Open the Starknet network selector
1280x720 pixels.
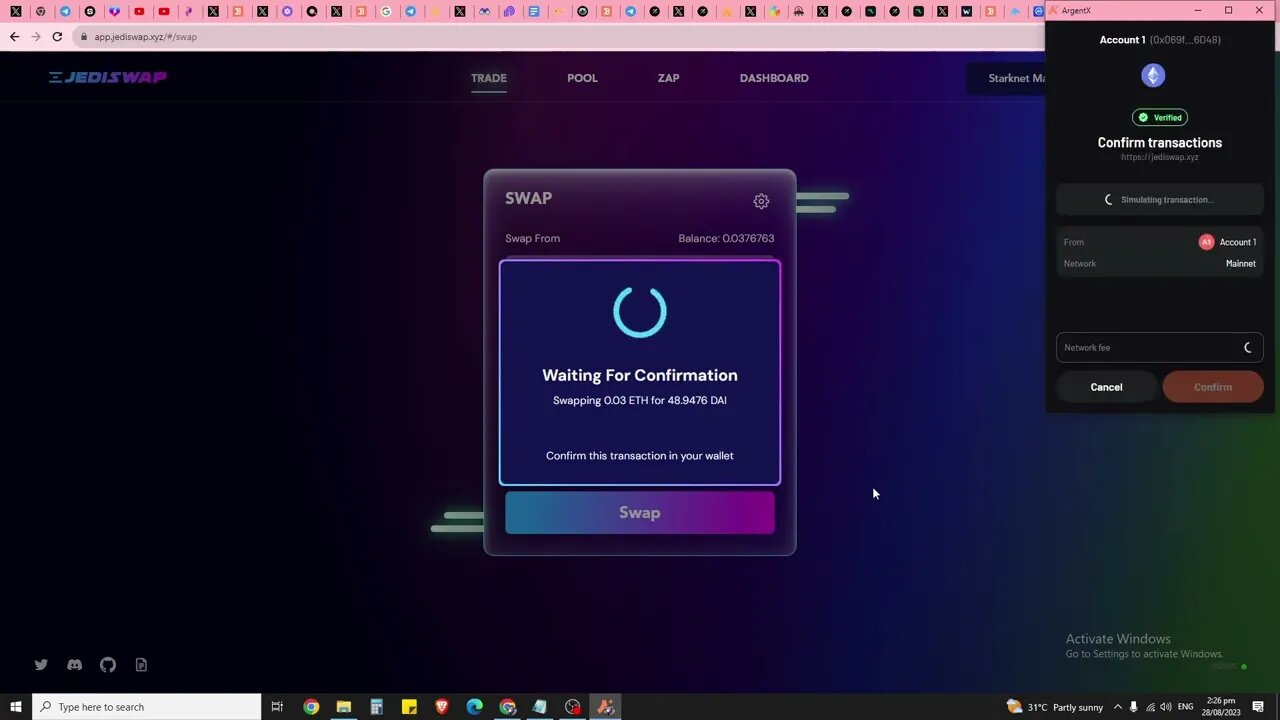click(1006, 78)
